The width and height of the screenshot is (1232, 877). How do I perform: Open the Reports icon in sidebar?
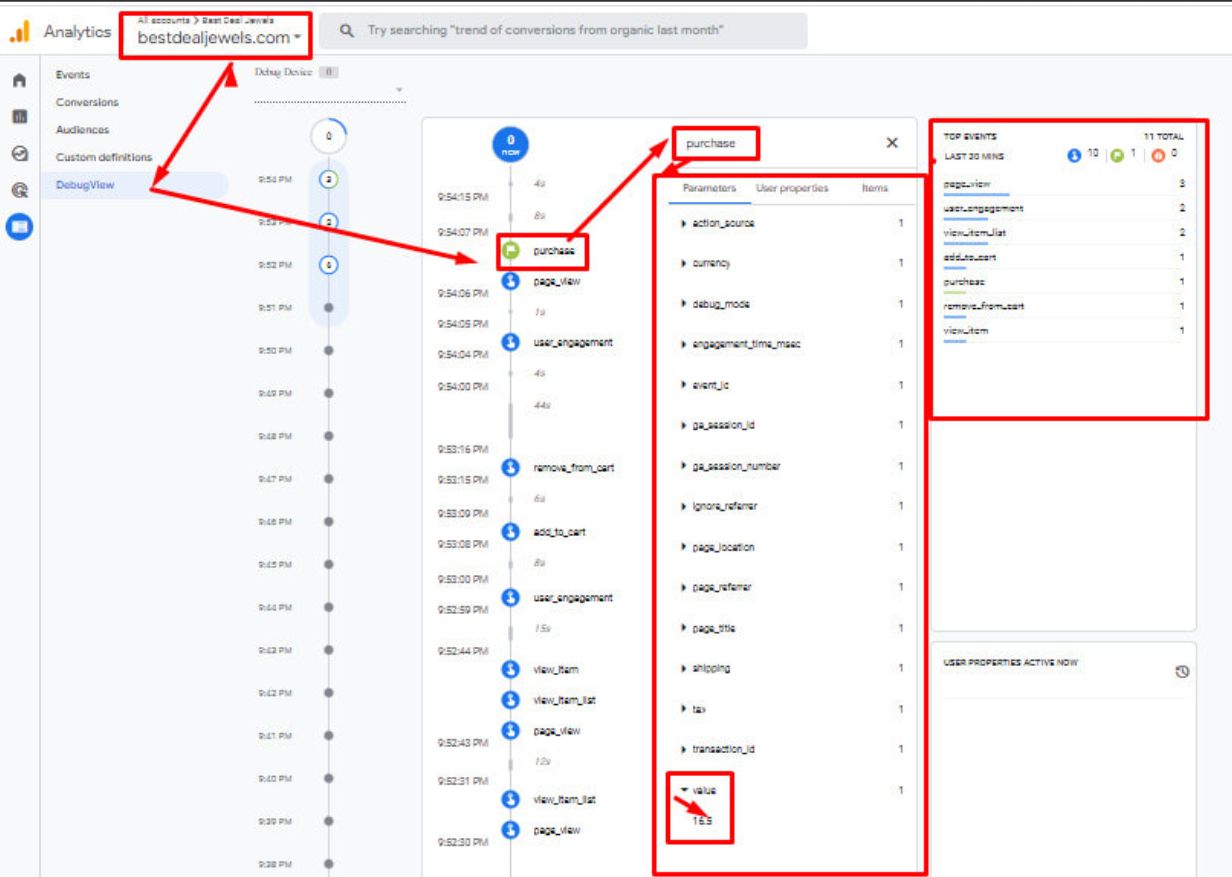[x=19, y=117]
